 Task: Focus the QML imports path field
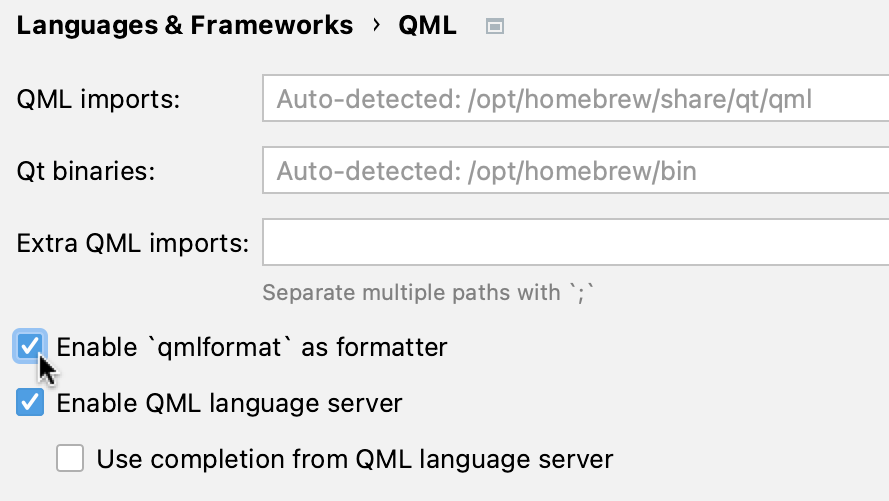point(575,100)
